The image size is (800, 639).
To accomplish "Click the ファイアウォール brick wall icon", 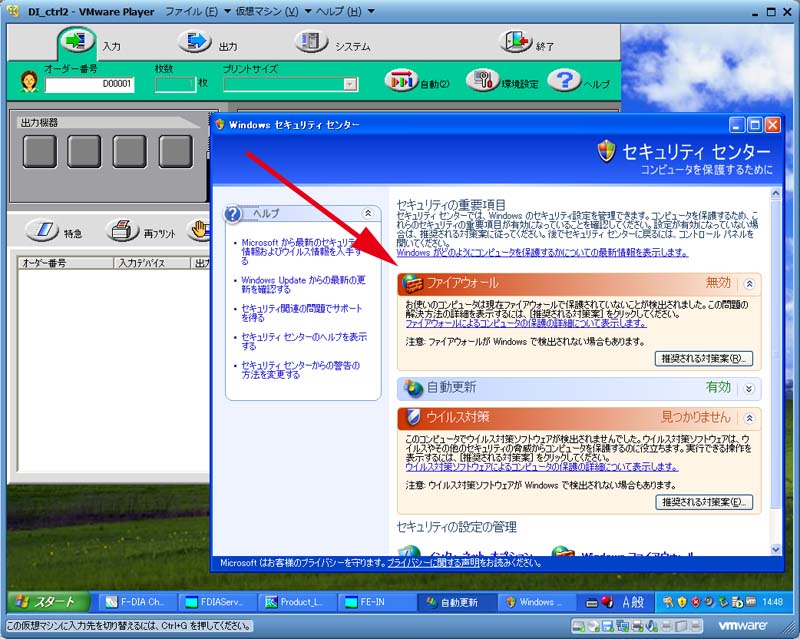I will point(412,284).
